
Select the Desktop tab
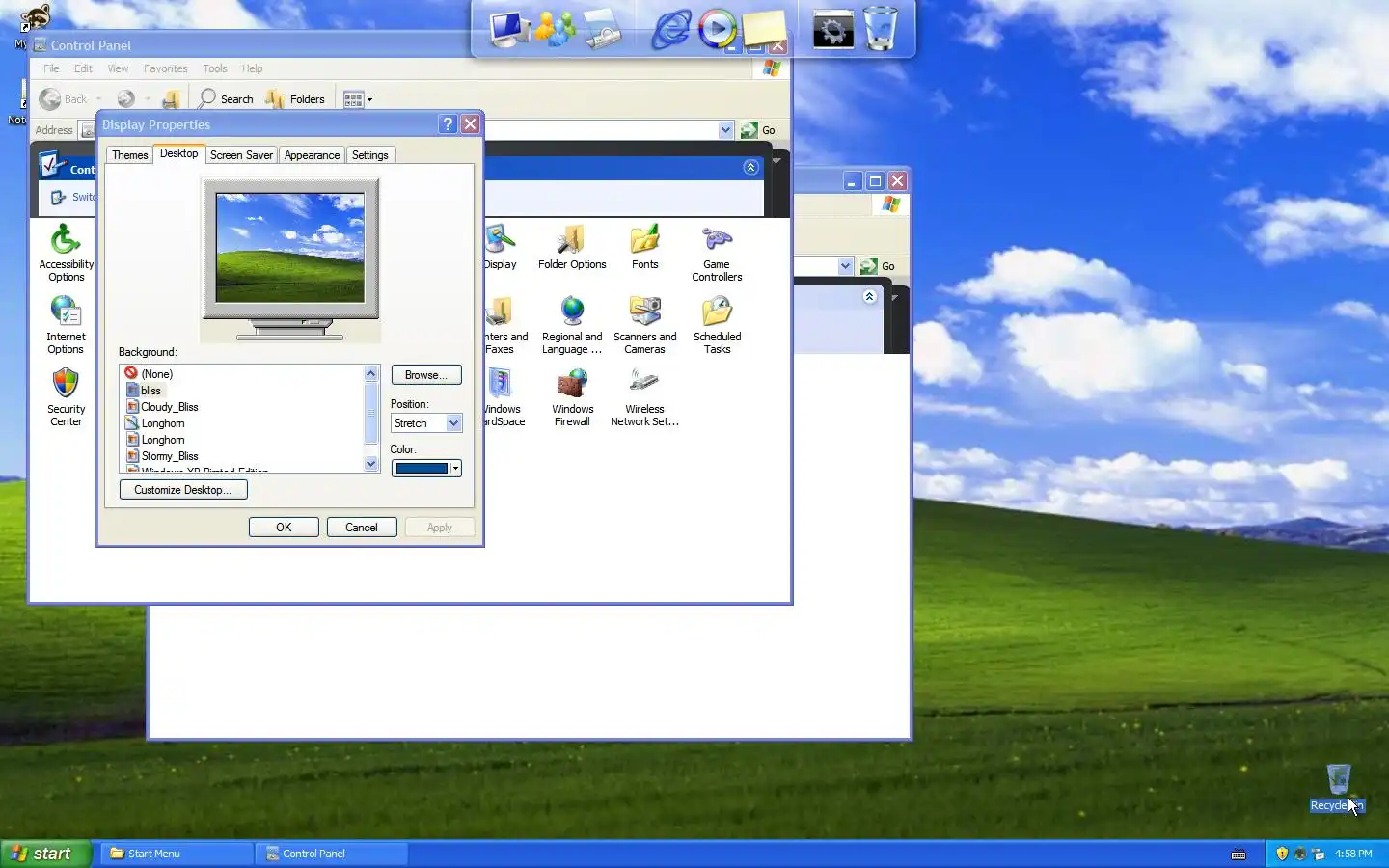point(178,153)
